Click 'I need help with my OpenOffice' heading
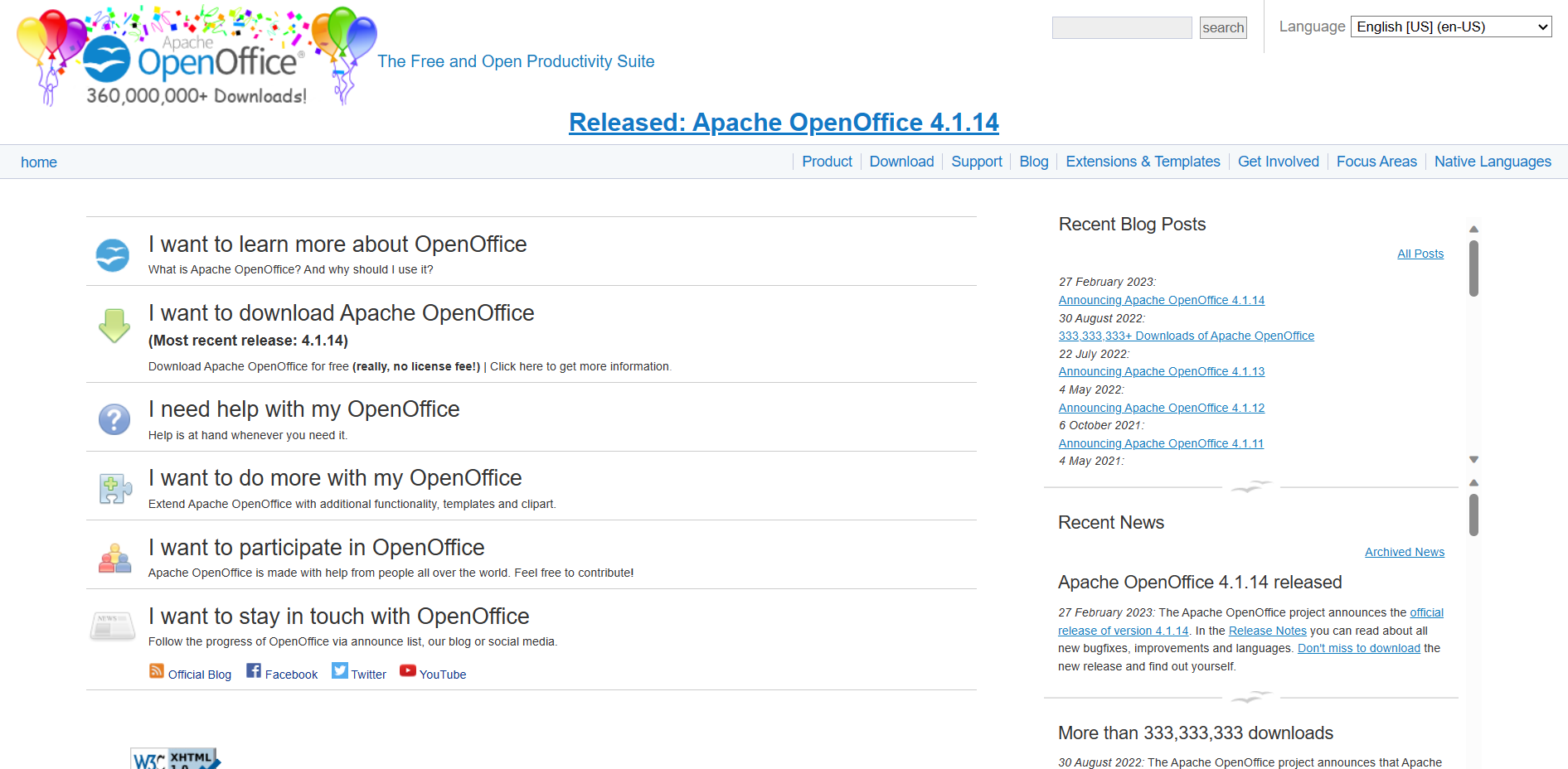Viewport: 1568px width, 769px height. coord(303,409)
